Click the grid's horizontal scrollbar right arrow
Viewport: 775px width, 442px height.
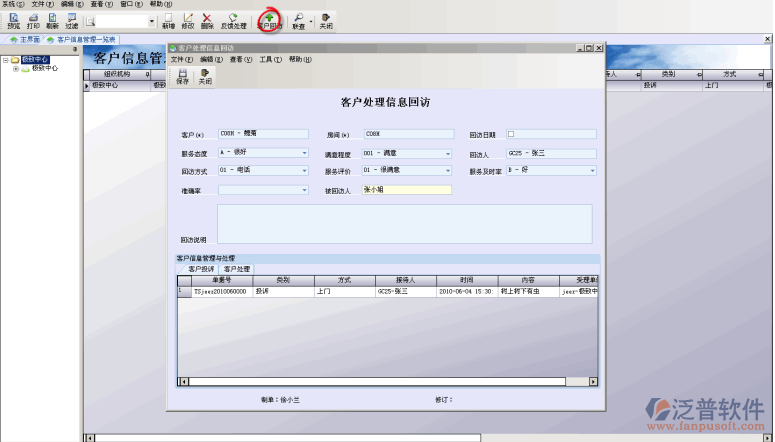(x=594, y=382)
